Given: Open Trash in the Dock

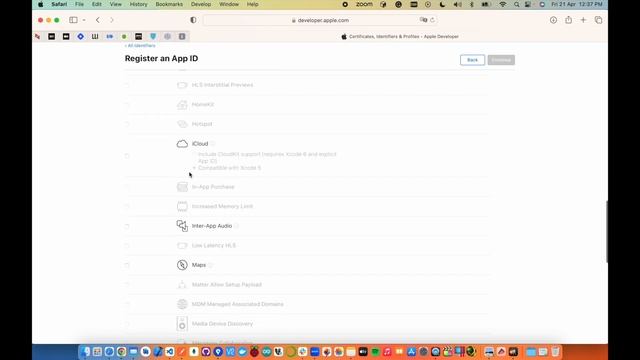Looking at the screenshot, I should pos(555,351).
